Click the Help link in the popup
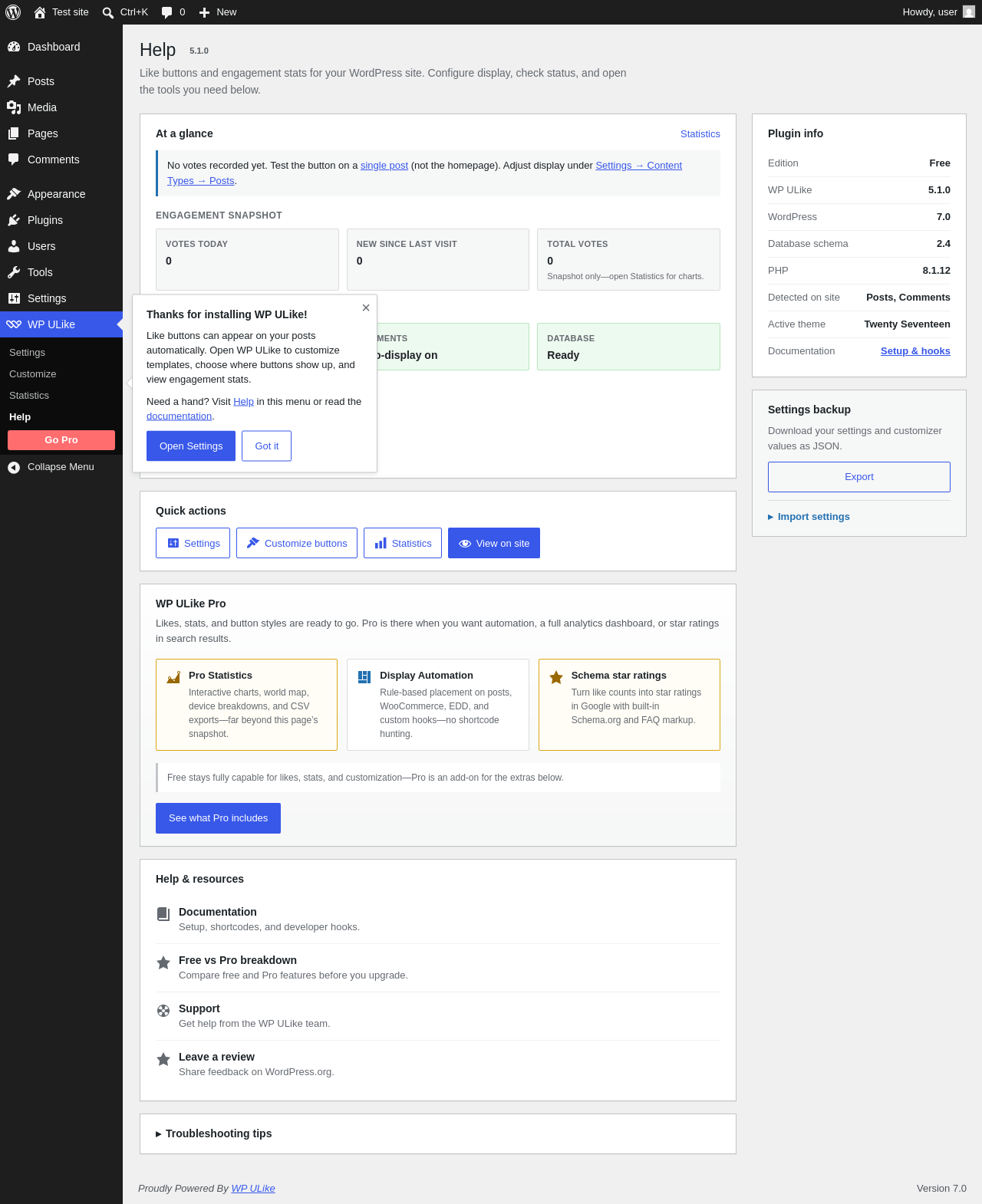Image resolution: width=982 pixels, height=1204 pixels. 243,402
